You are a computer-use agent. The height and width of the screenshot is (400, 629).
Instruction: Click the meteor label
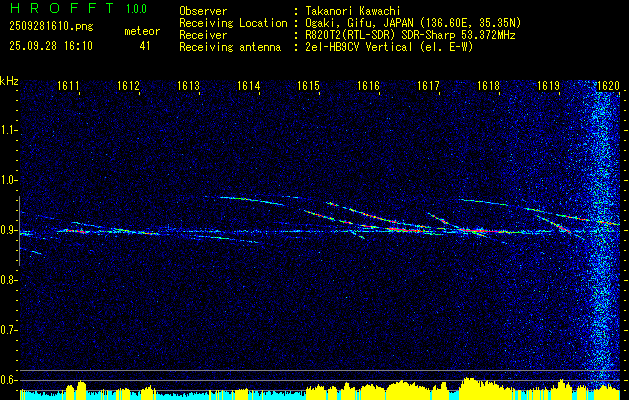(x=142, y=31)
